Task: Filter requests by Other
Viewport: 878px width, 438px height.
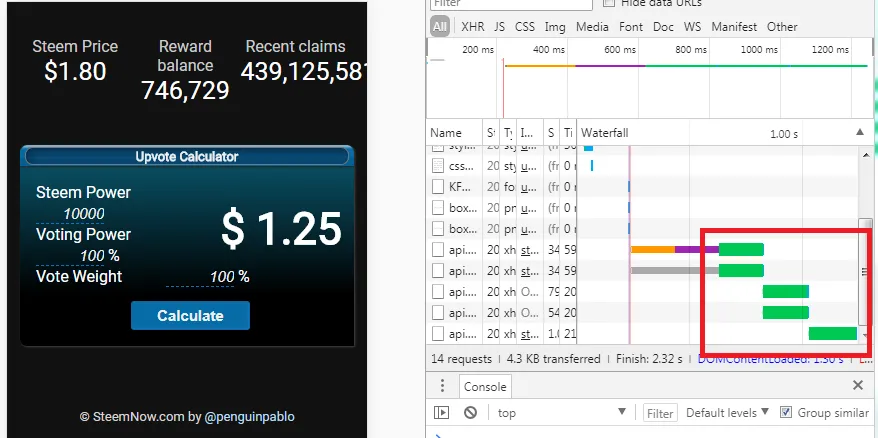Action: coord(782,26)
